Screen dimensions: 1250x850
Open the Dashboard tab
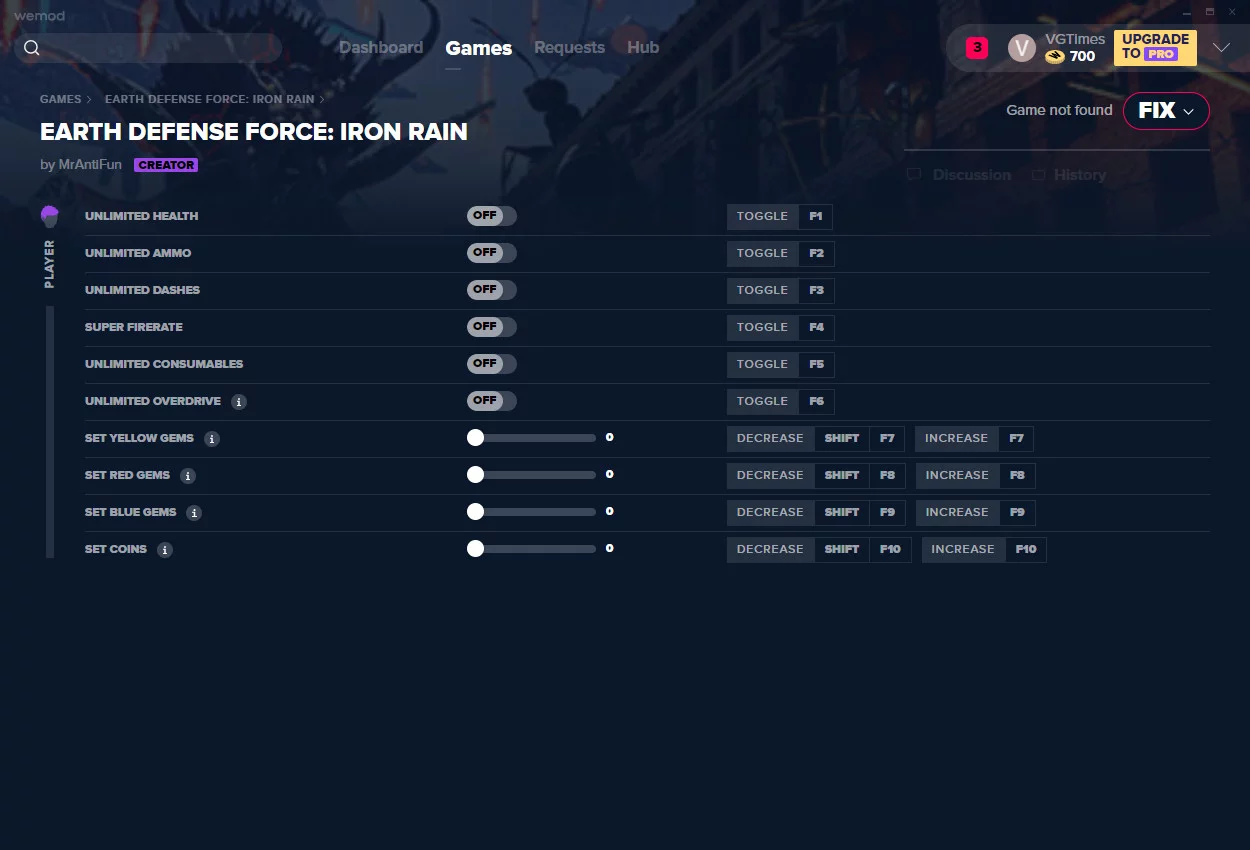point(381,48)
